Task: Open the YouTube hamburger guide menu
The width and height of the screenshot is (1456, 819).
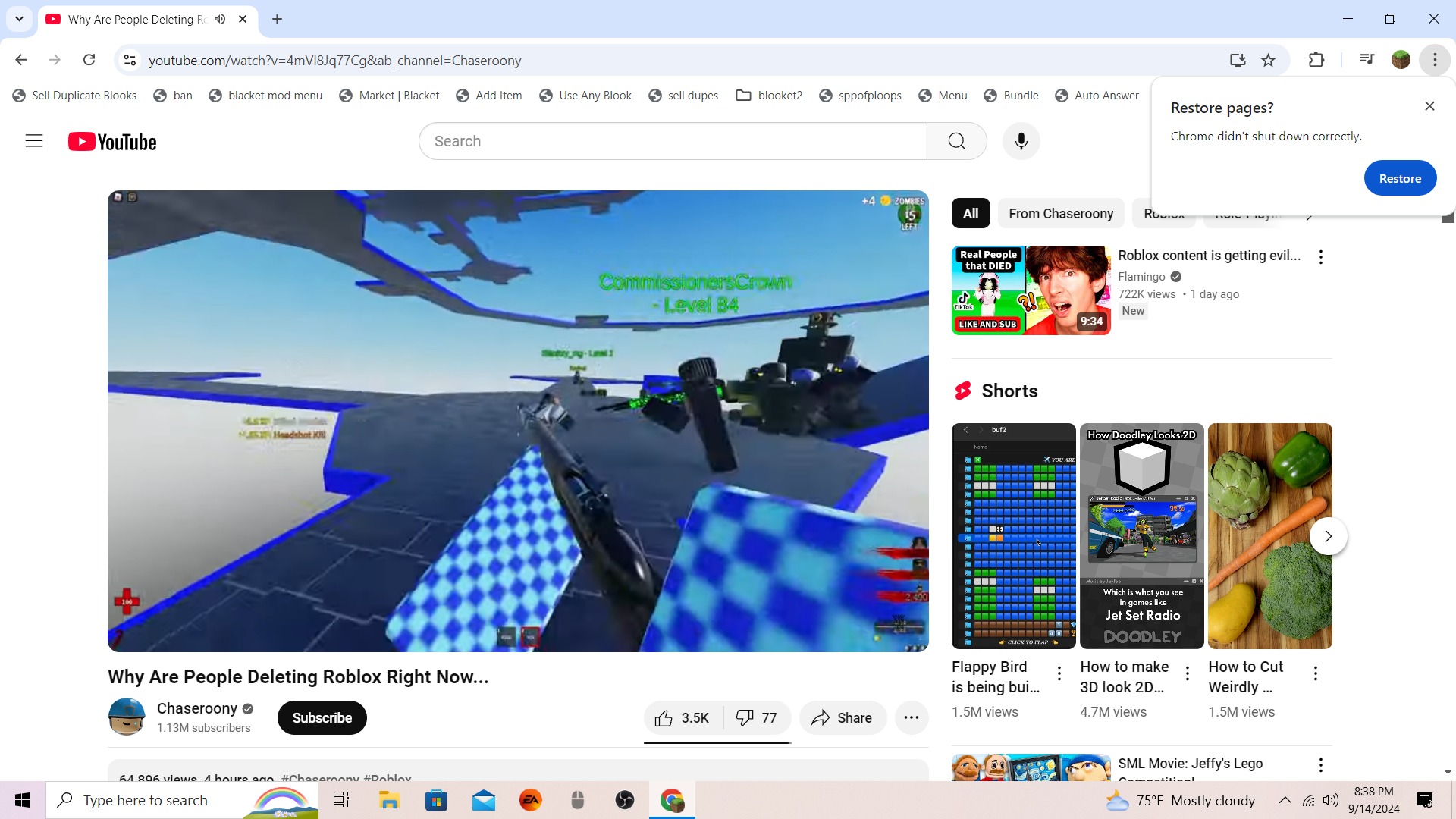Action: point(34,141)
